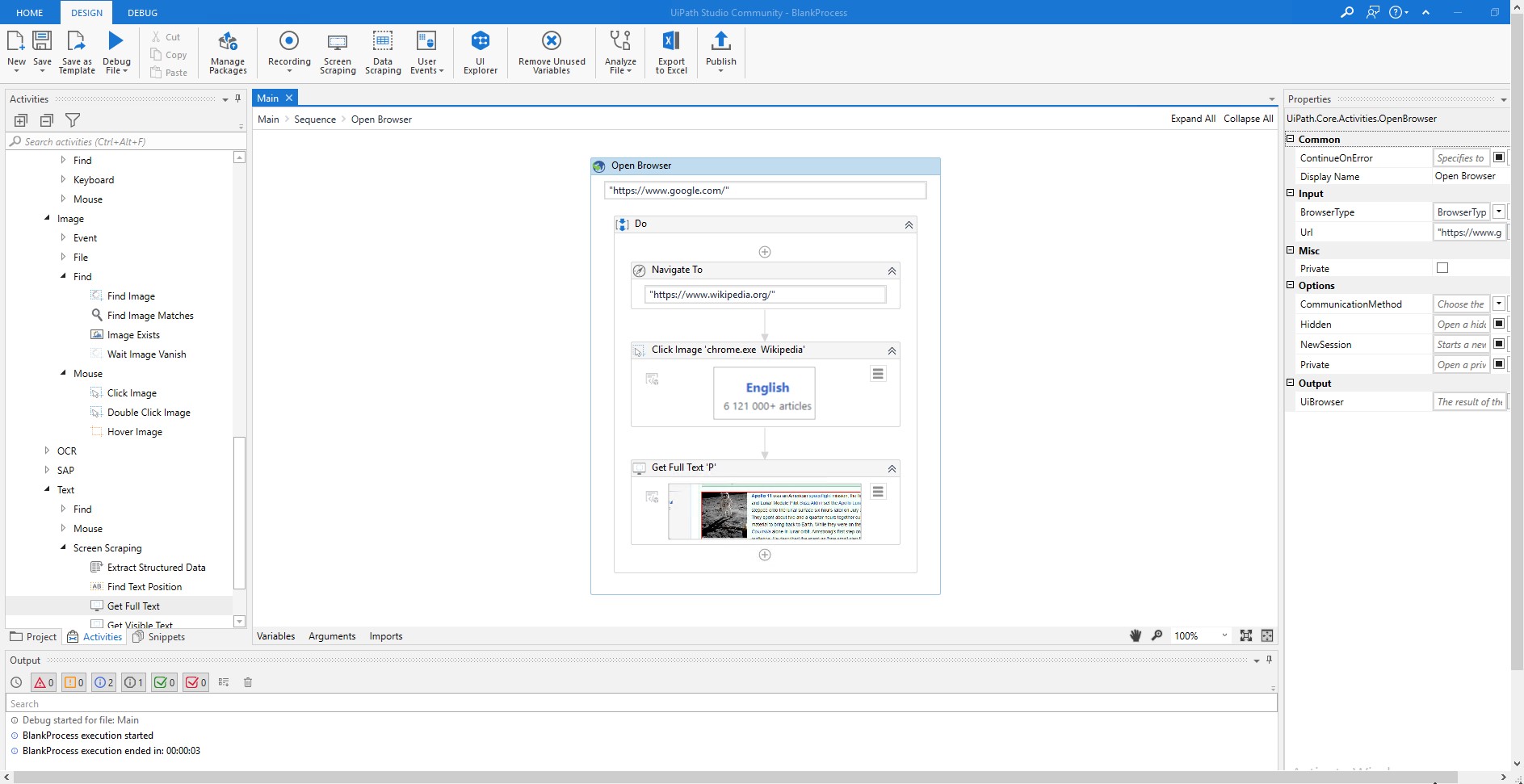Toggle warning filter in Output
The width and height of the screenshot is (1524, 784).
[73, 682]
